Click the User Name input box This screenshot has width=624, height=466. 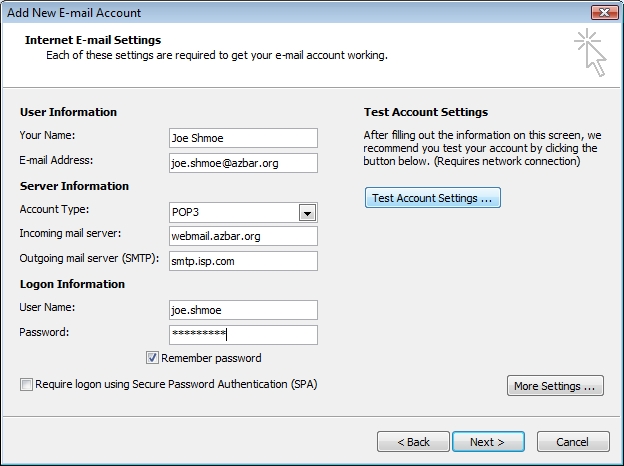click(243, 310)
